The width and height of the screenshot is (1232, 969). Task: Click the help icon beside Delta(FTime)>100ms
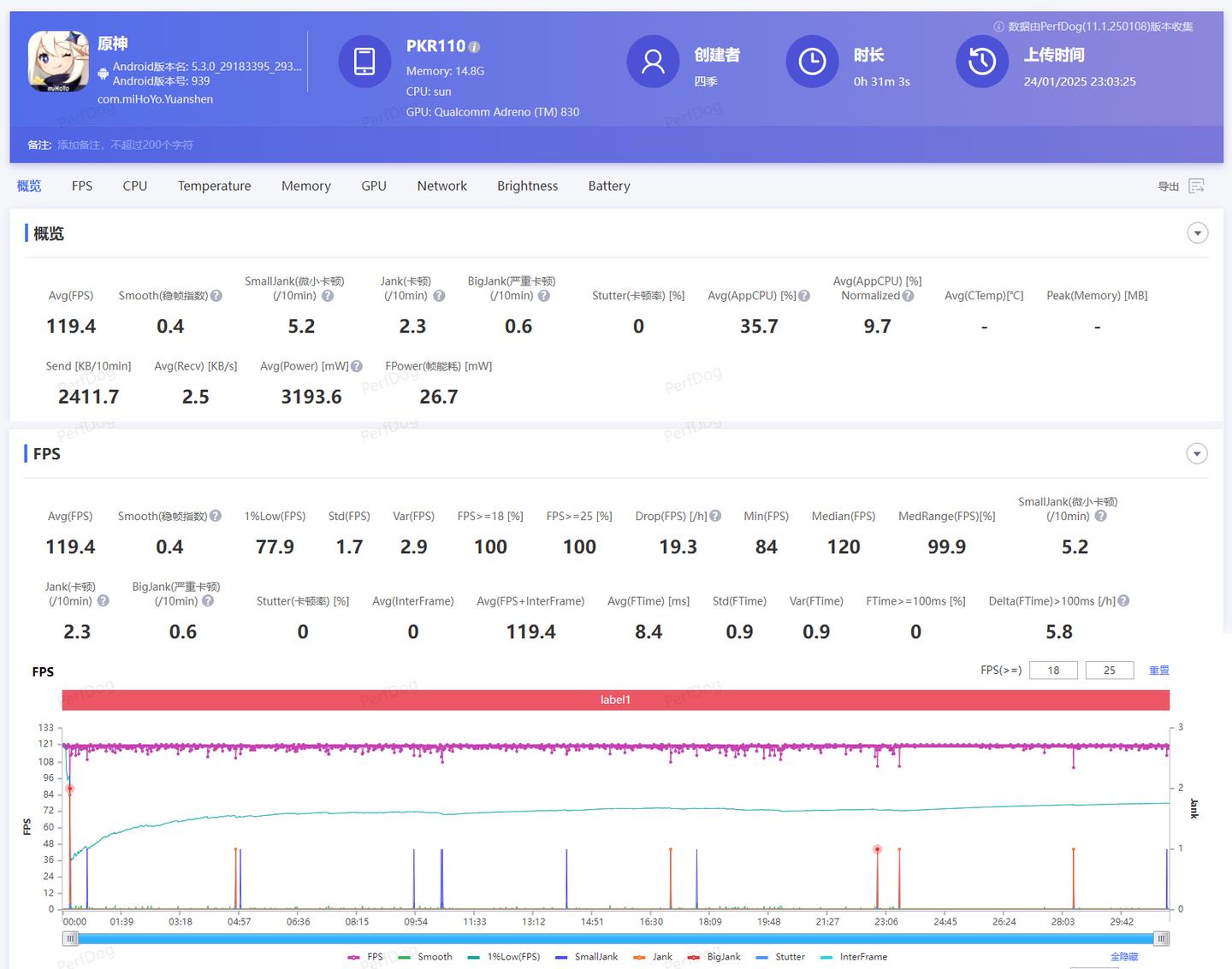coord(1123,601)
